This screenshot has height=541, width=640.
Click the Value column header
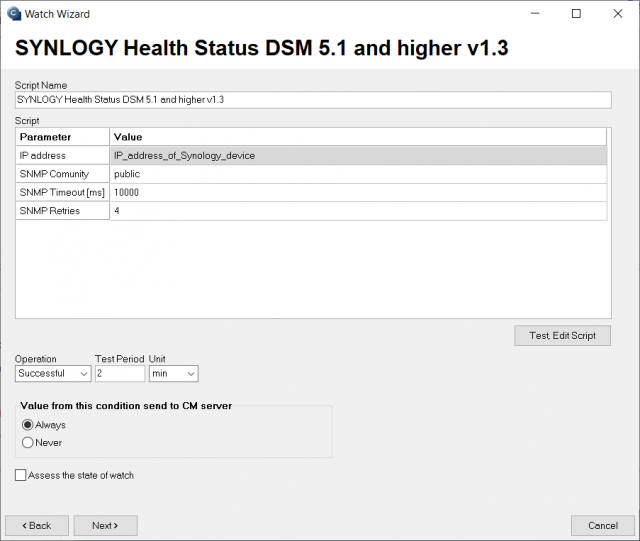point(358,137)
